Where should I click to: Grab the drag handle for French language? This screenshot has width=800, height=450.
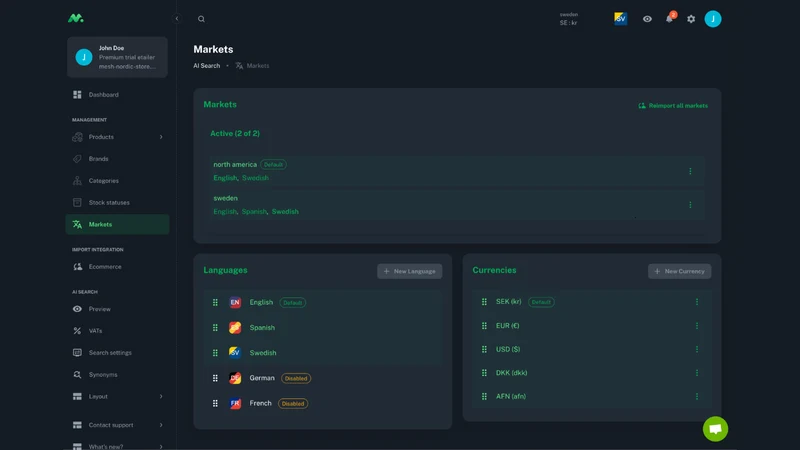(x=215, y=403)
